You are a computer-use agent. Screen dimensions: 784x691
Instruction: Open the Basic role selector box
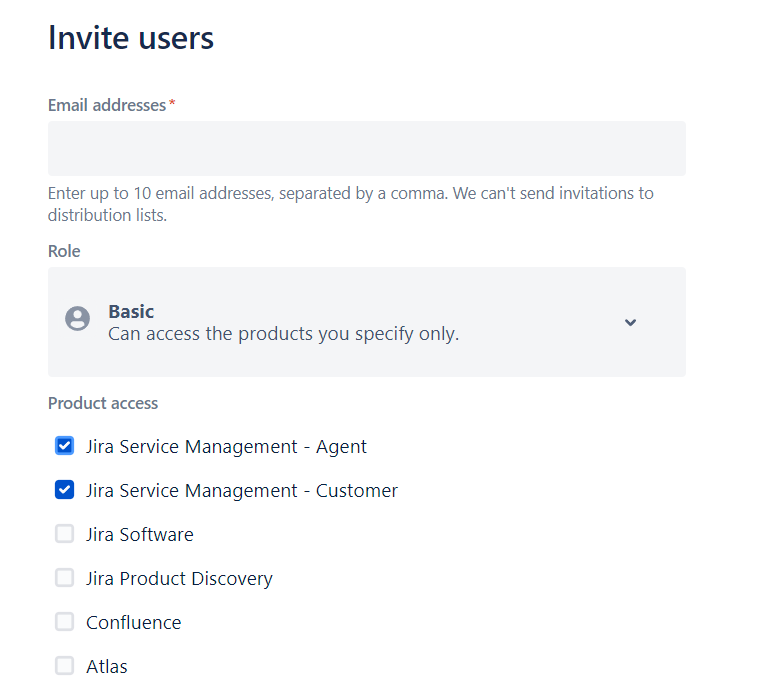click(366, 322)
